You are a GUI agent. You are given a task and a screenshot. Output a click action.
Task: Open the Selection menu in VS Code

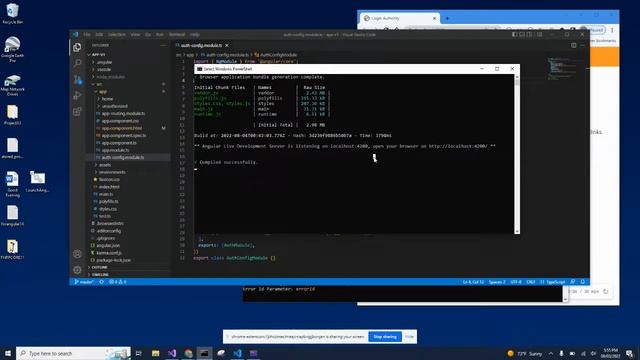pos(117,35)
